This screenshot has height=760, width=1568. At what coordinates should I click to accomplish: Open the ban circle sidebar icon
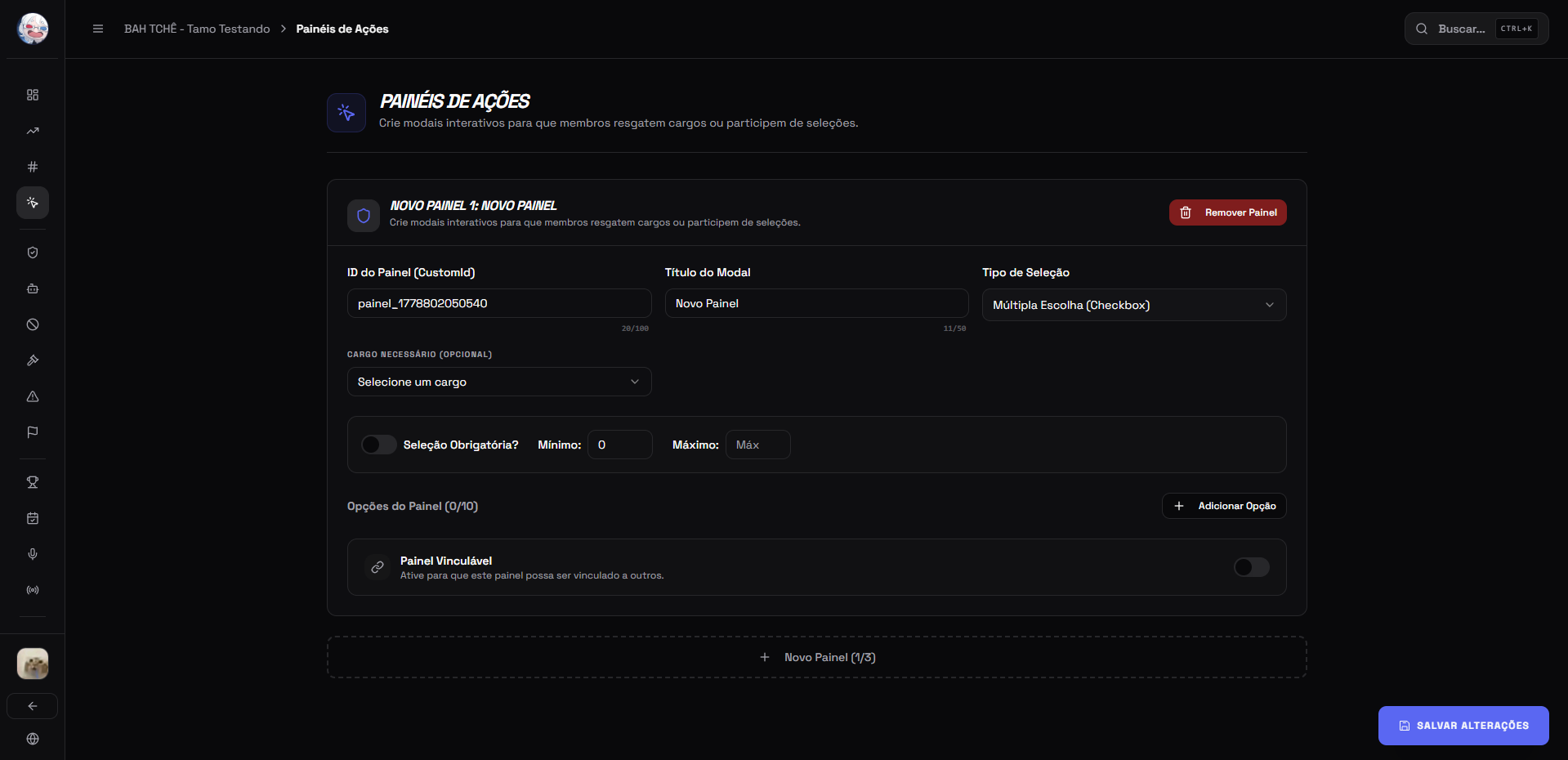pos(33,324)
